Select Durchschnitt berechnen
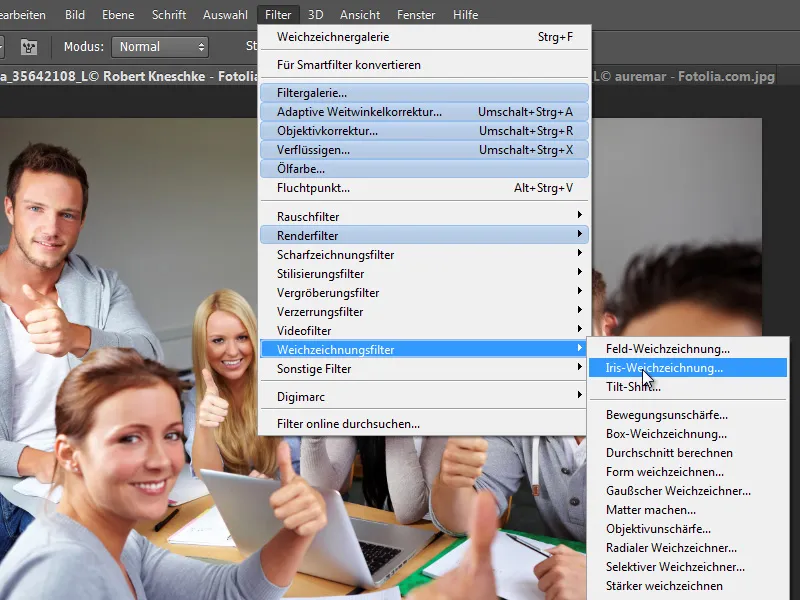Screen dimensions: 800x600 point(688,453)
